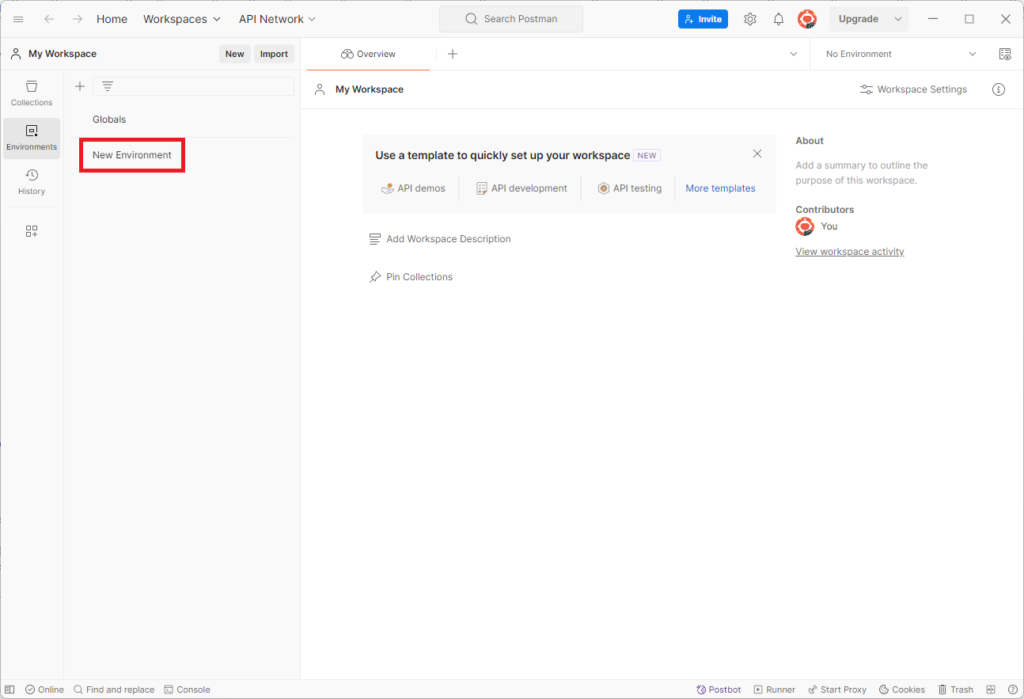Go forward using the forward arrow
The image size is (1024, 699).
point(78,19)
